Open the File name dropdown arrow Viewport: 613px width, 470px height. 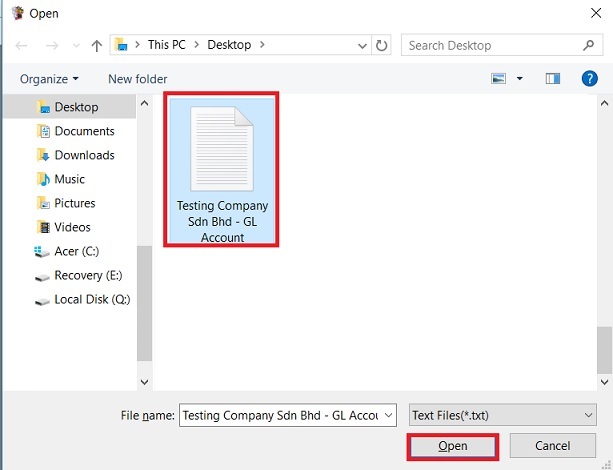(x=389, y=415)
